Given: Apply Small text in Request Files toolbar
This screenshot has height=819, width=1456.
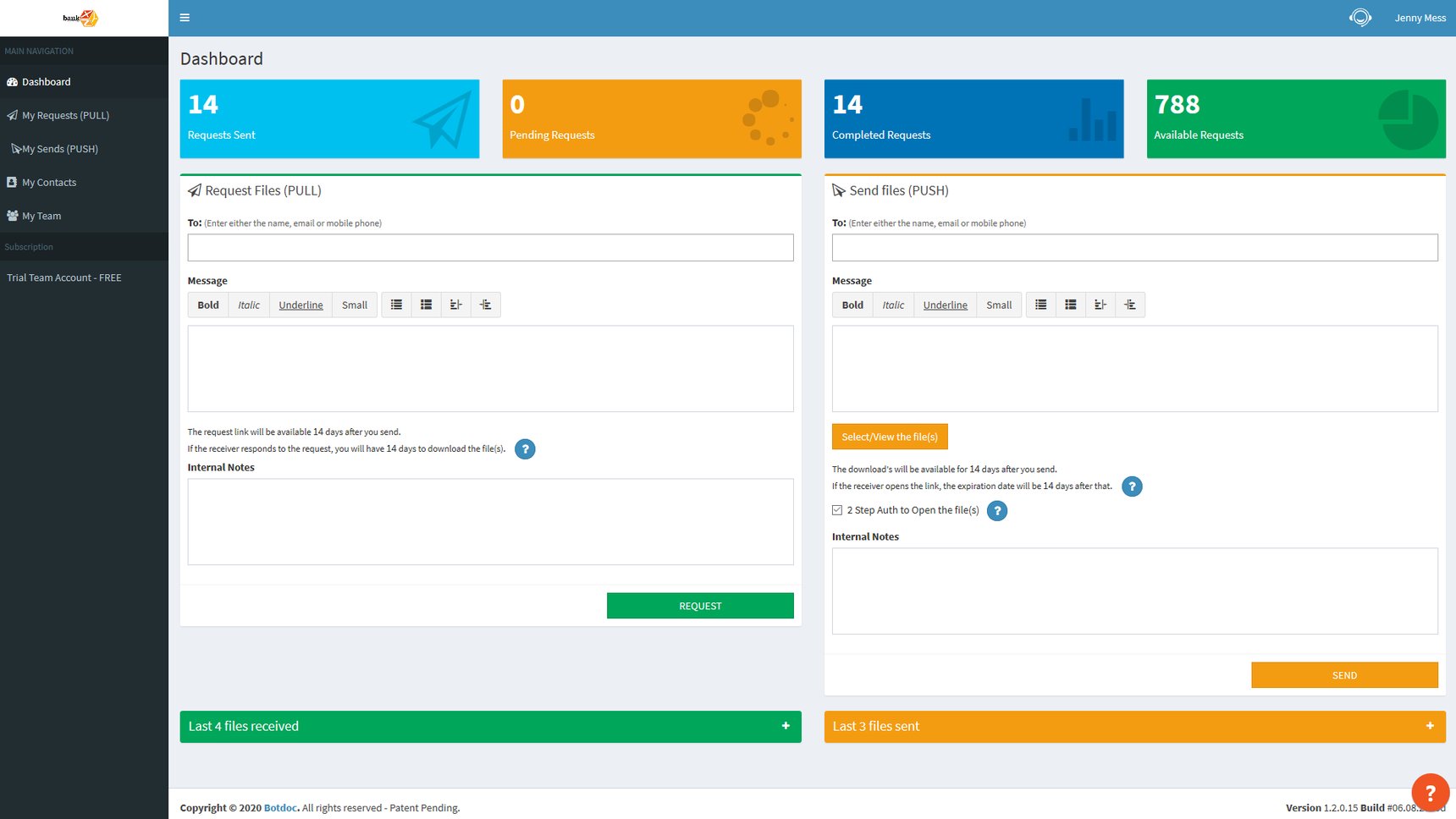Looking at the screenshot, I should tap(355, 305).
